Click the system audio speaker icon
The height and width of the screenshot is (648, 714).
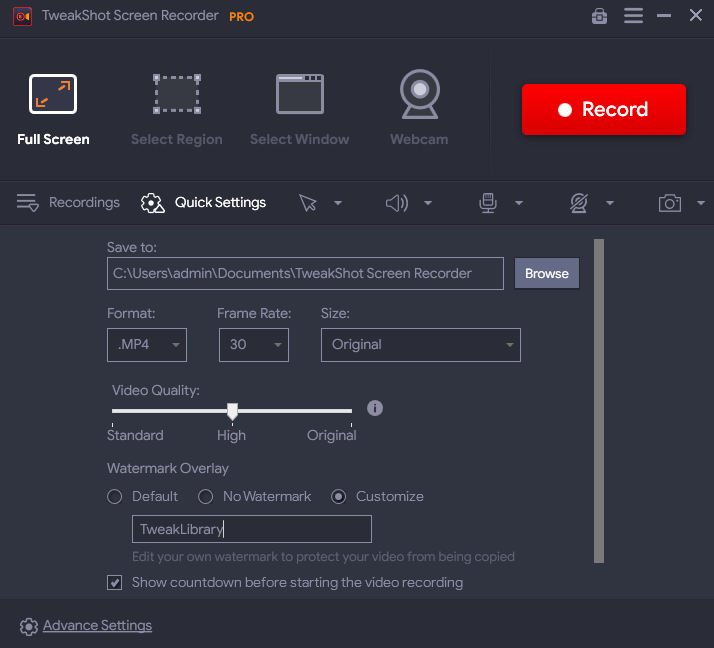pyautogui.click(x=397, y=203)
